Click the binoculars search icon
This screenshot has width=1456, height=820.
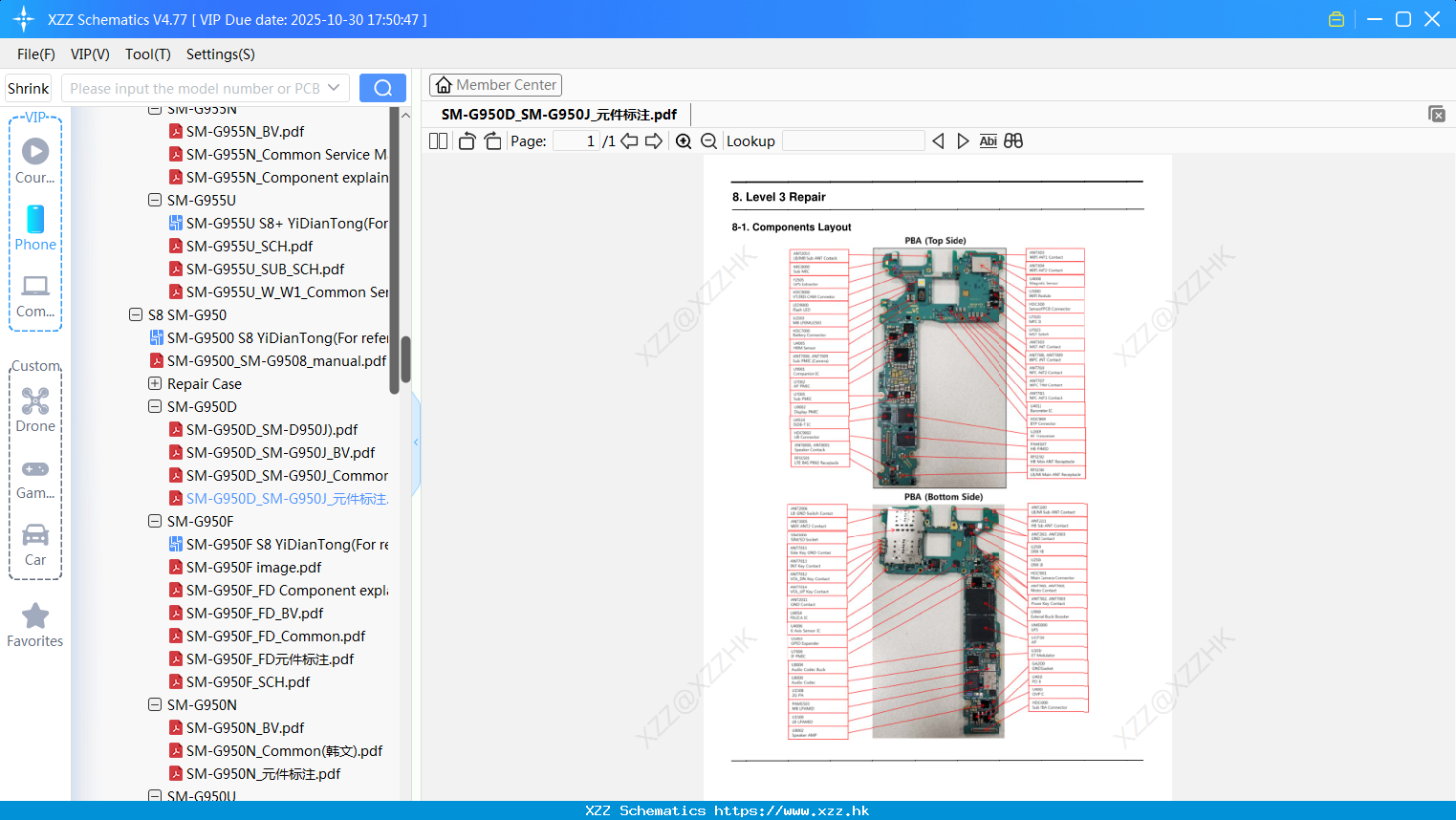pos(1013,141)
